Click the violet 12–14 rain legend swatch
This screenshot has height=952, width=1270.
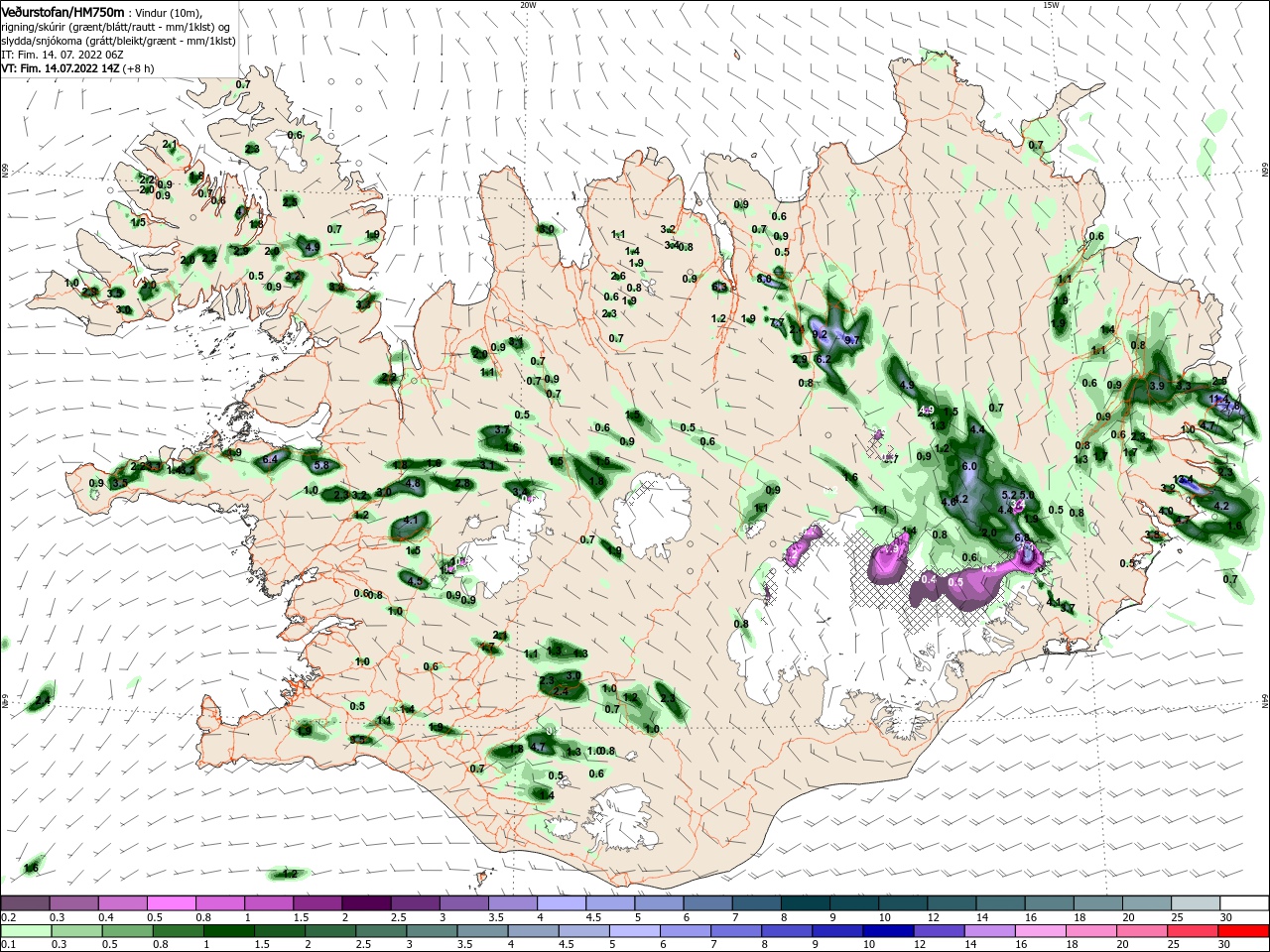(x=939, y=931)
